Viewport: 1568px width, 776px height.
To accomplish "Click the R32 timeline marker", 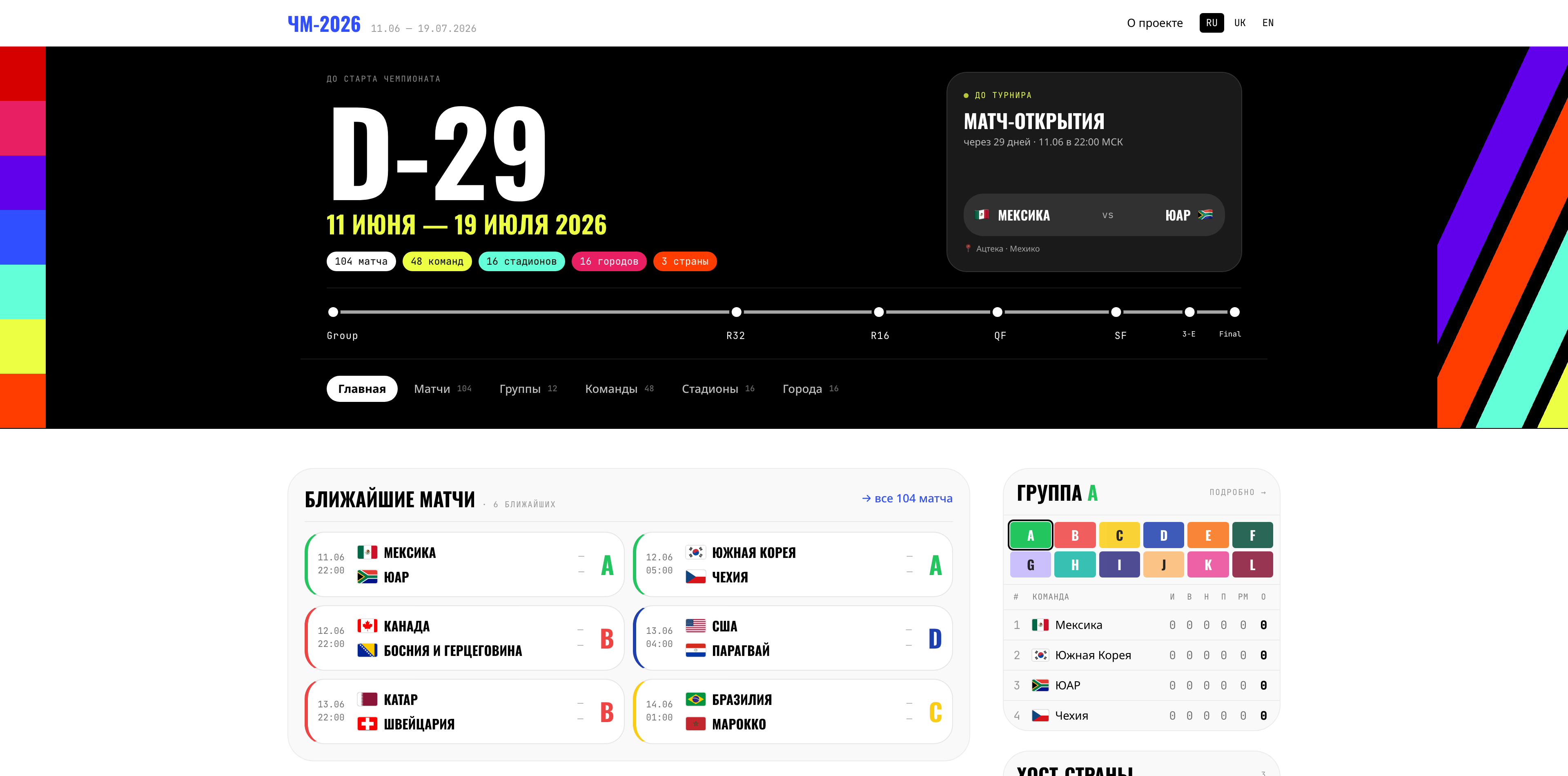I will [x=737, y=312].
